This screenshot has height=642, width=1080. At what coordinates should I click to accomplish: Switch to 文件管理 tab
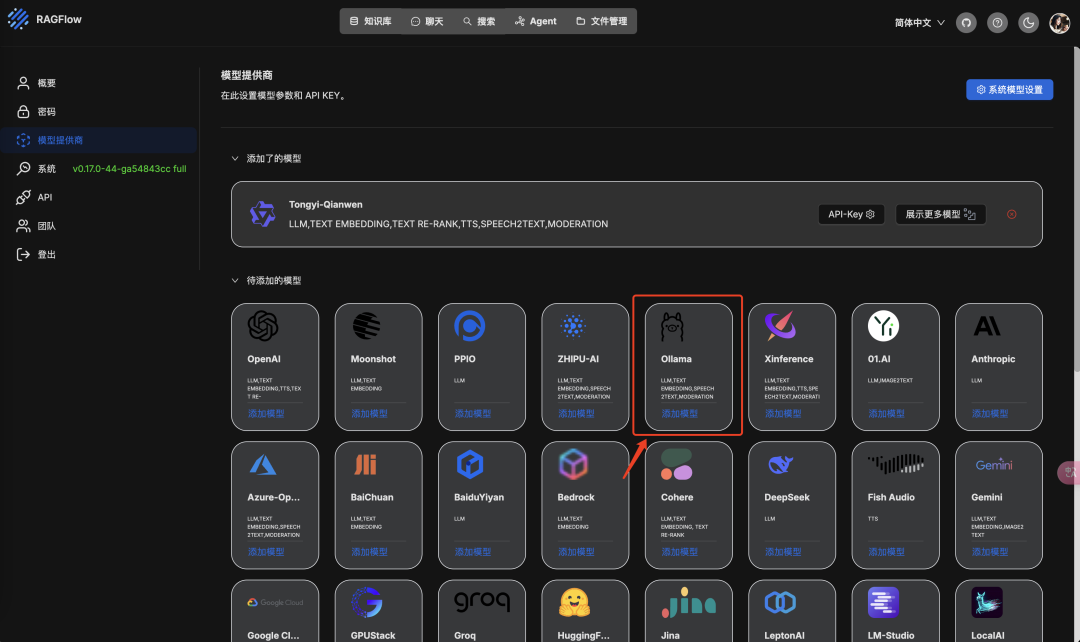point(601,21)
